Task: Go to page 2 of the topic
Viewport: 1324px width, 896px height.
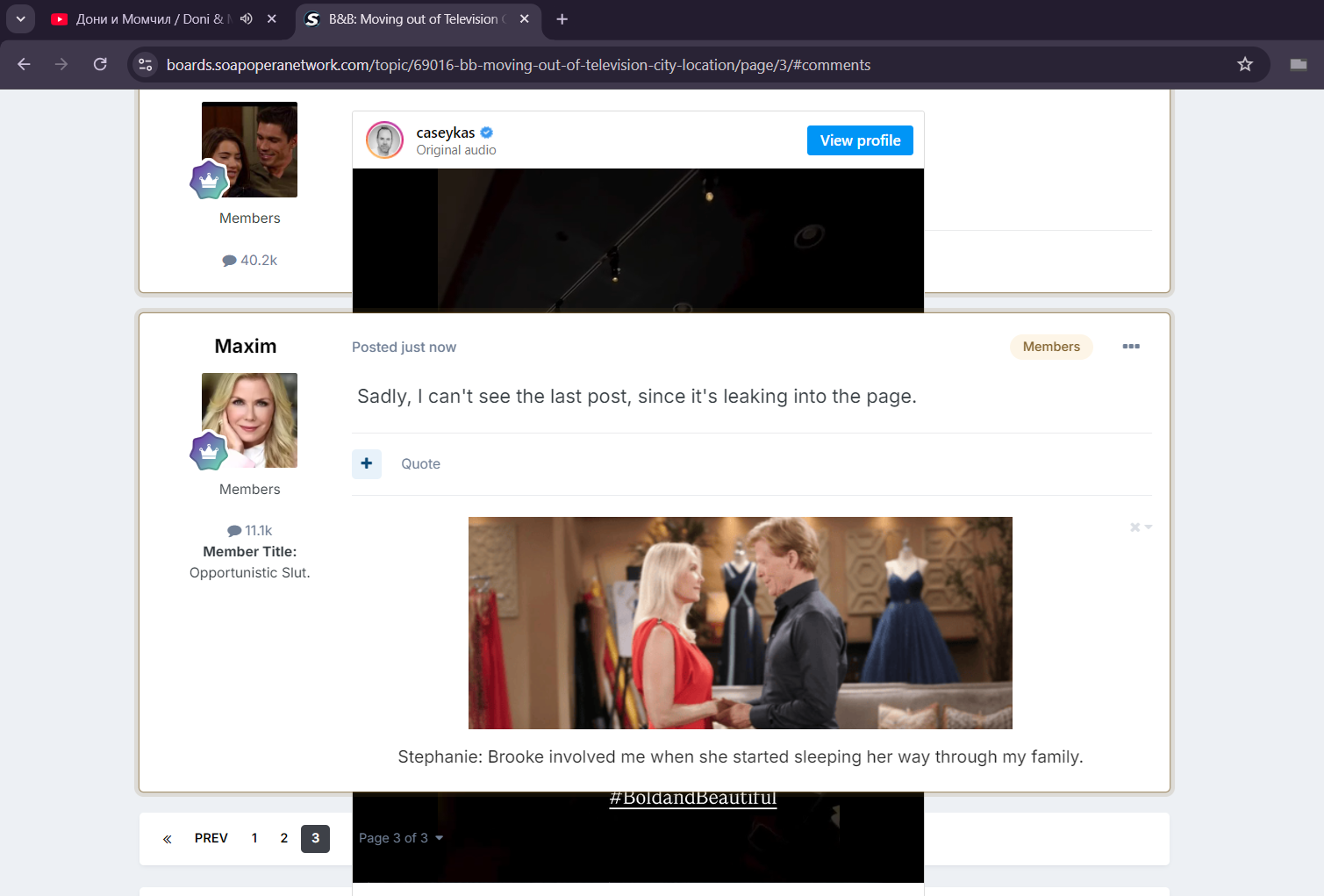Action: (283, 838)
